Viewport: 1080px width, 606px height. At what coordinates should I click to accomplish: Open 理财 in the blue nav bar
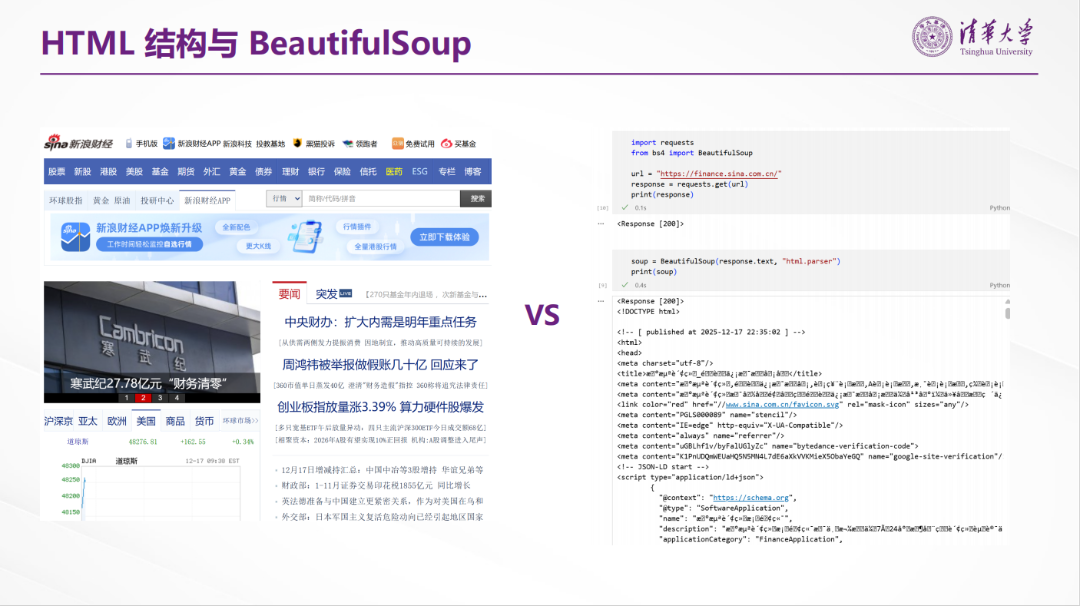[x=291, y=171]
